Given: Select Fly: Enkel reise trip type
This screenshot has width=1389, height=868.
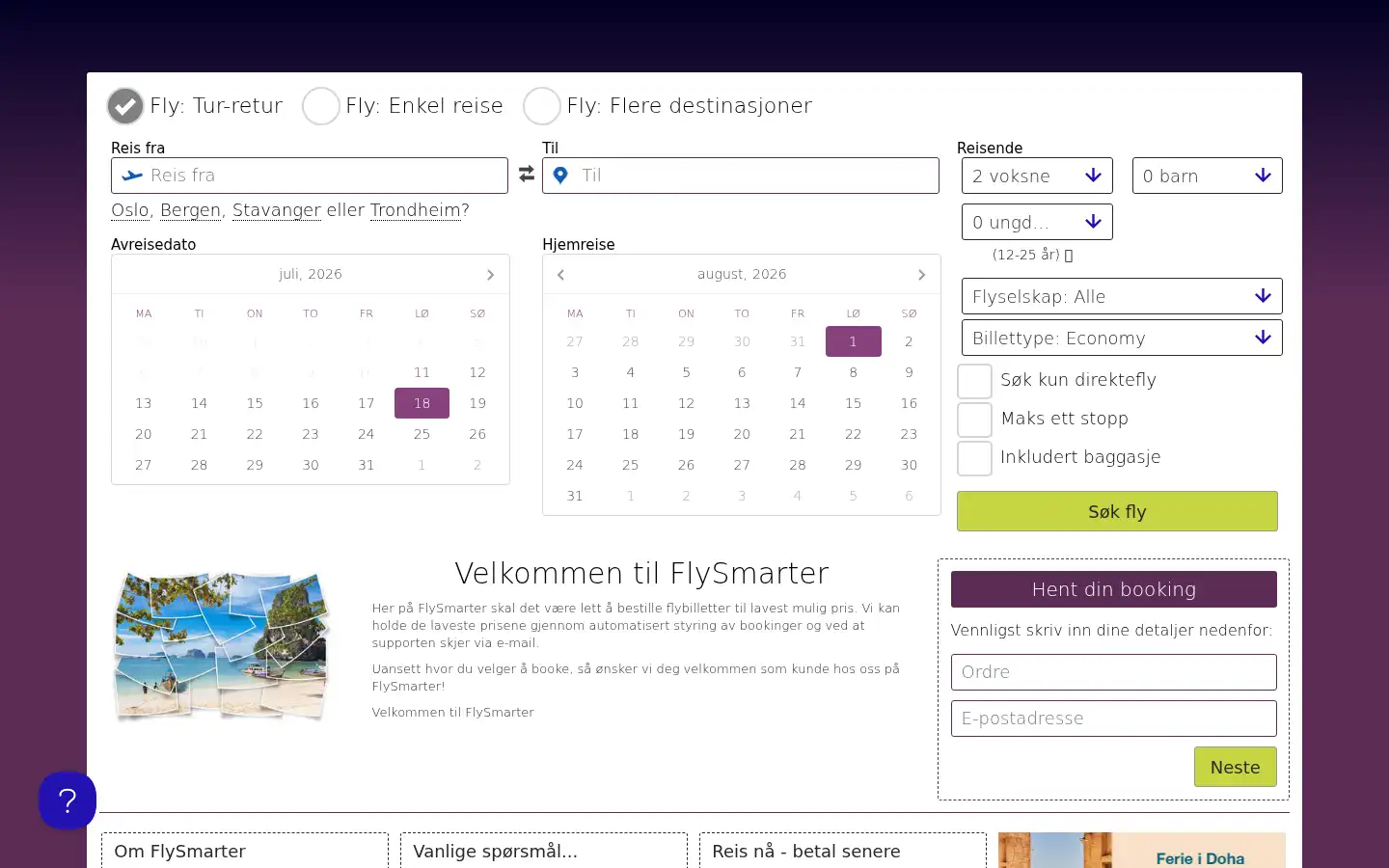Looking at the screenshot, I should coord(321,106).
